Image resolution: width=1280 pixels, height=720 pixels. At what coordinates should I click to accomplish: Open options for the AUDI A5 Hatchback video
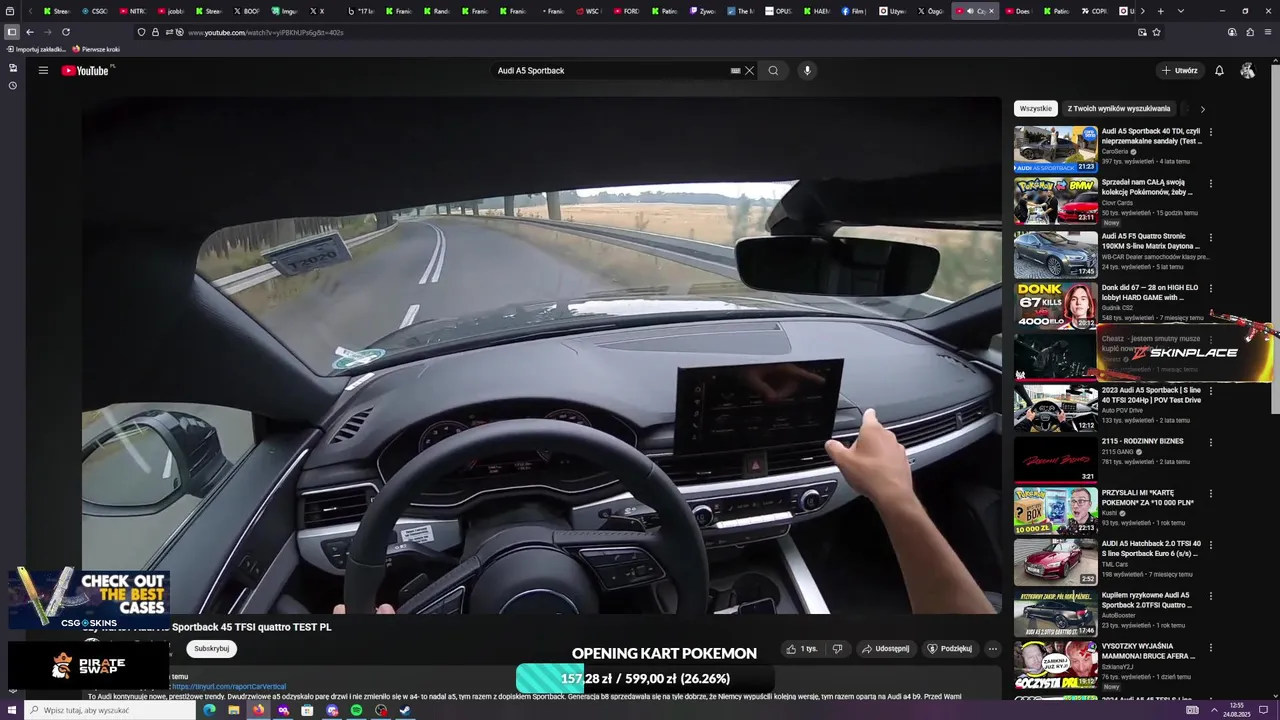pyautogui.click(x=1211, y=545)
